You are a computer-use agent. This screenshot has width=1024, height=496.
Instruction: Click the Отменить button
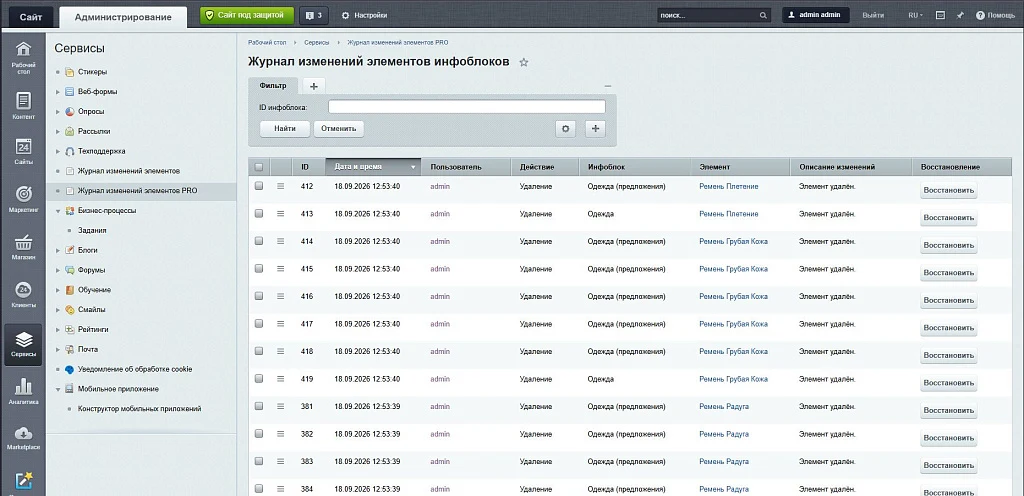[339, 129]
